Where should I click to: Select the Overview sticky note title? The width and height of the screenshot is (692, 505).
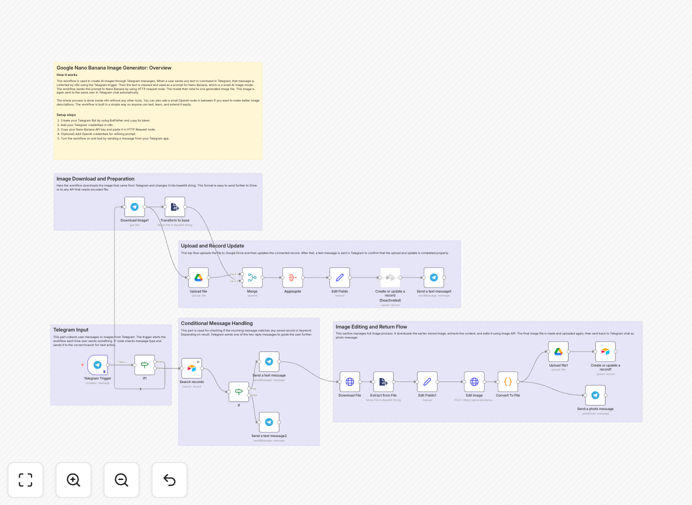(x=114, y=68)
